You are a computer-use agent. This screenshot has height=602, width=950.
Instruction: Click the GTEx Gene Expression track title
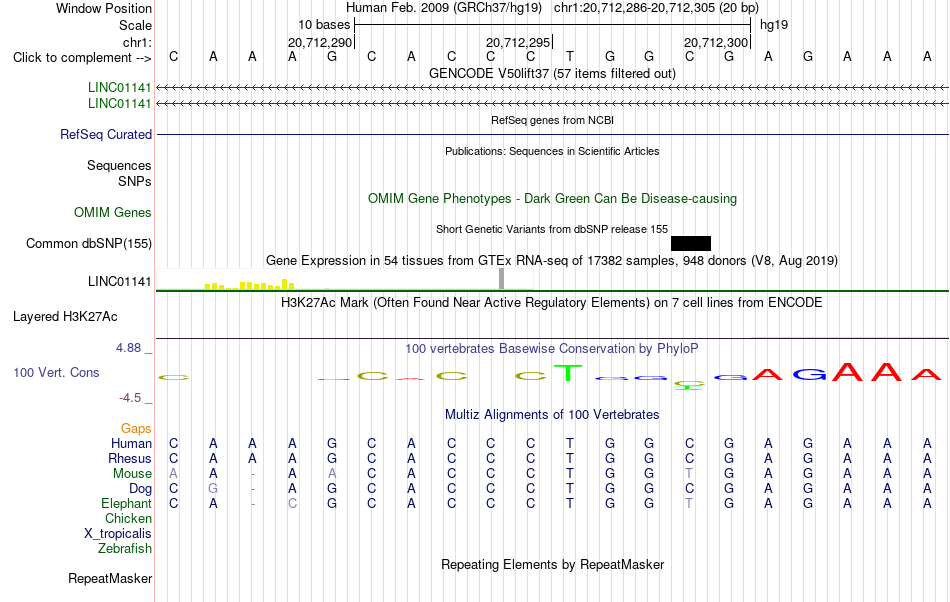pyautogui.click(x=552, y=260)
